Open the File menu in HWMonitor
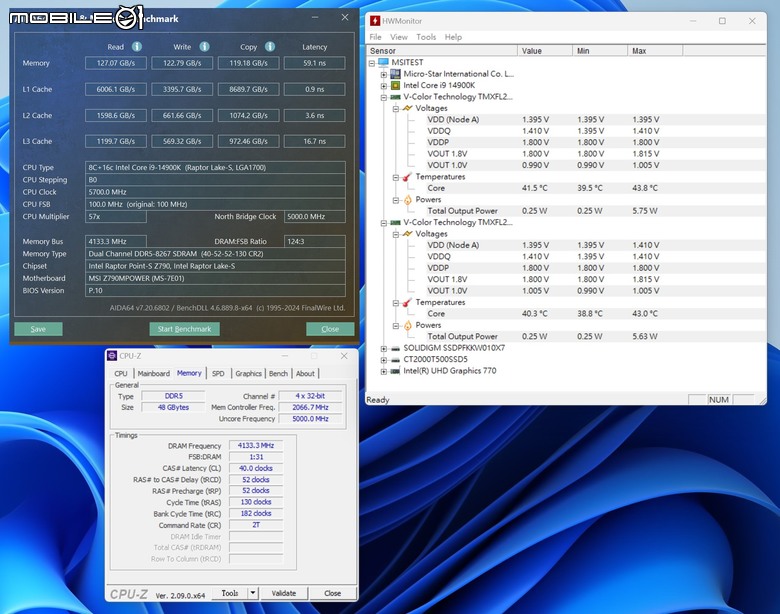 375,37
